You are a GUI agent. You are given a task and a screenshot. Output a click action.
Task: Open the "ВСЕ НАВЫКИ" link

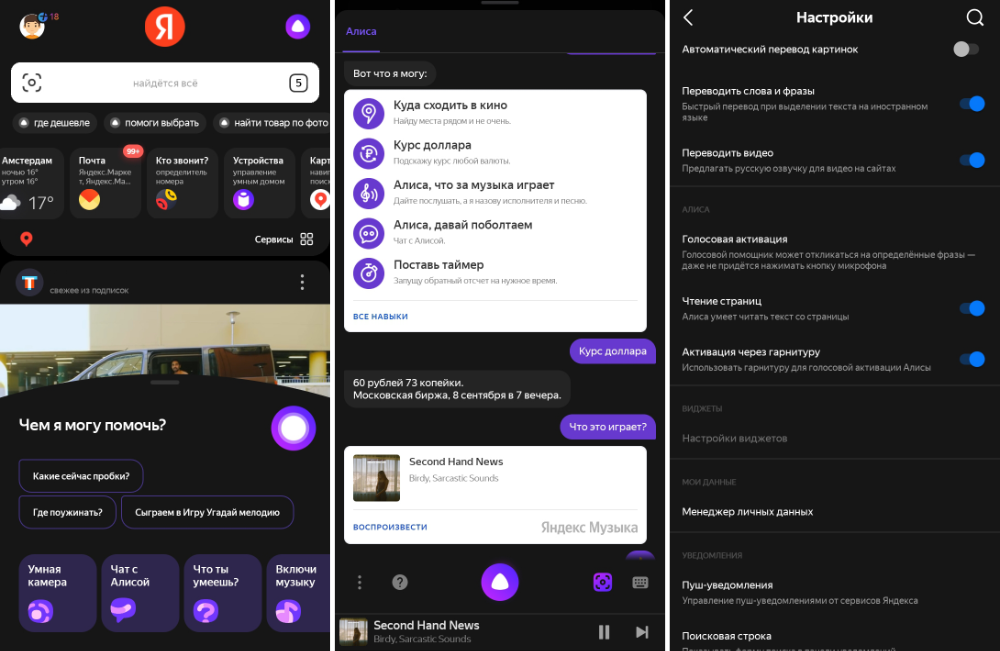tap(381, 316)
